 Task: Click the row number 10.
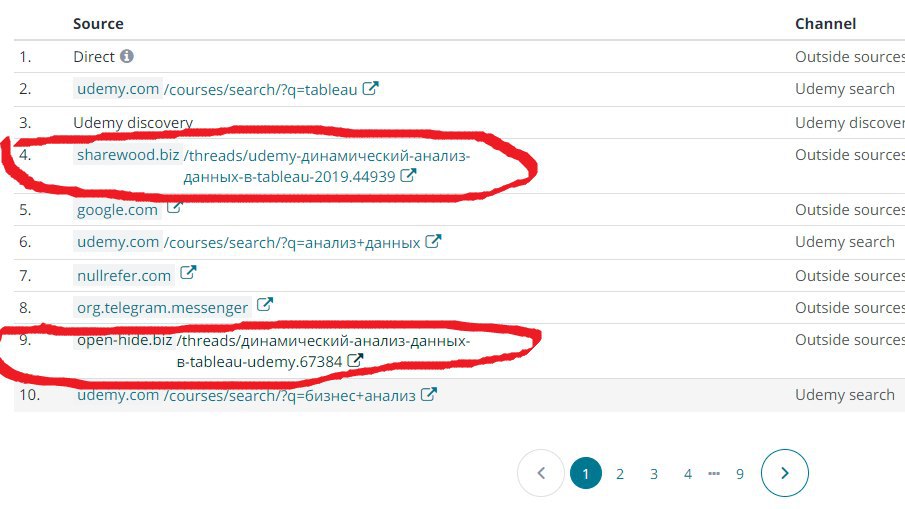pos(29,395)
